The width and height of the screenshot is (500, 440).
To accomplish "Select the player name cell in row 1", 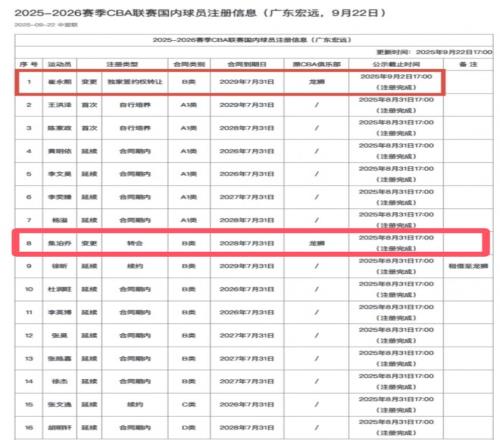I will click(60, 82).
